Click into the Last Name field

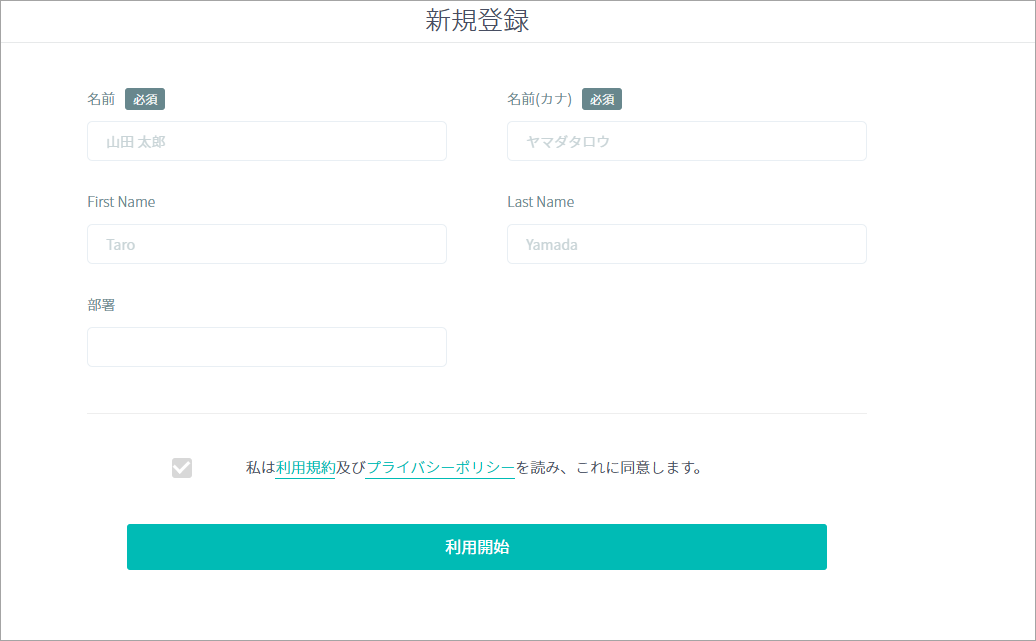(x=686, y=244)
